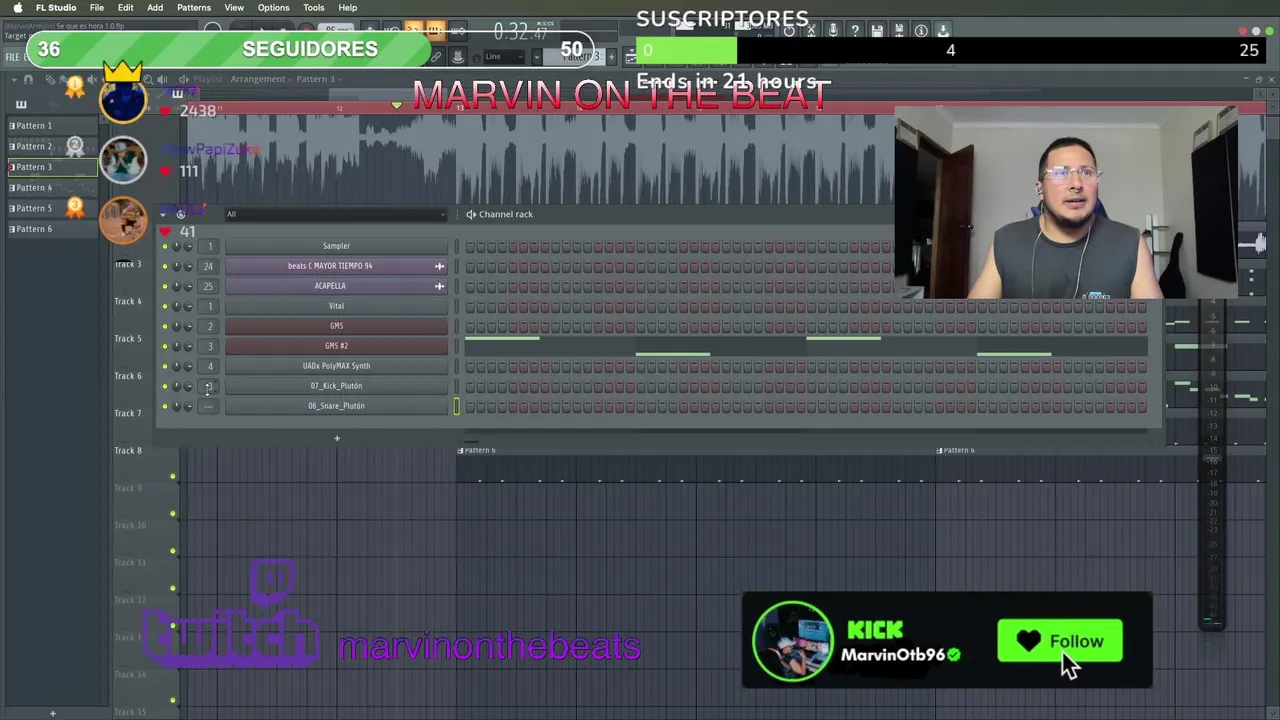Viewport: 1280px width, 720px height.
Task: Click mixer track number 25 for ACAPELLA
Action: 208,286
